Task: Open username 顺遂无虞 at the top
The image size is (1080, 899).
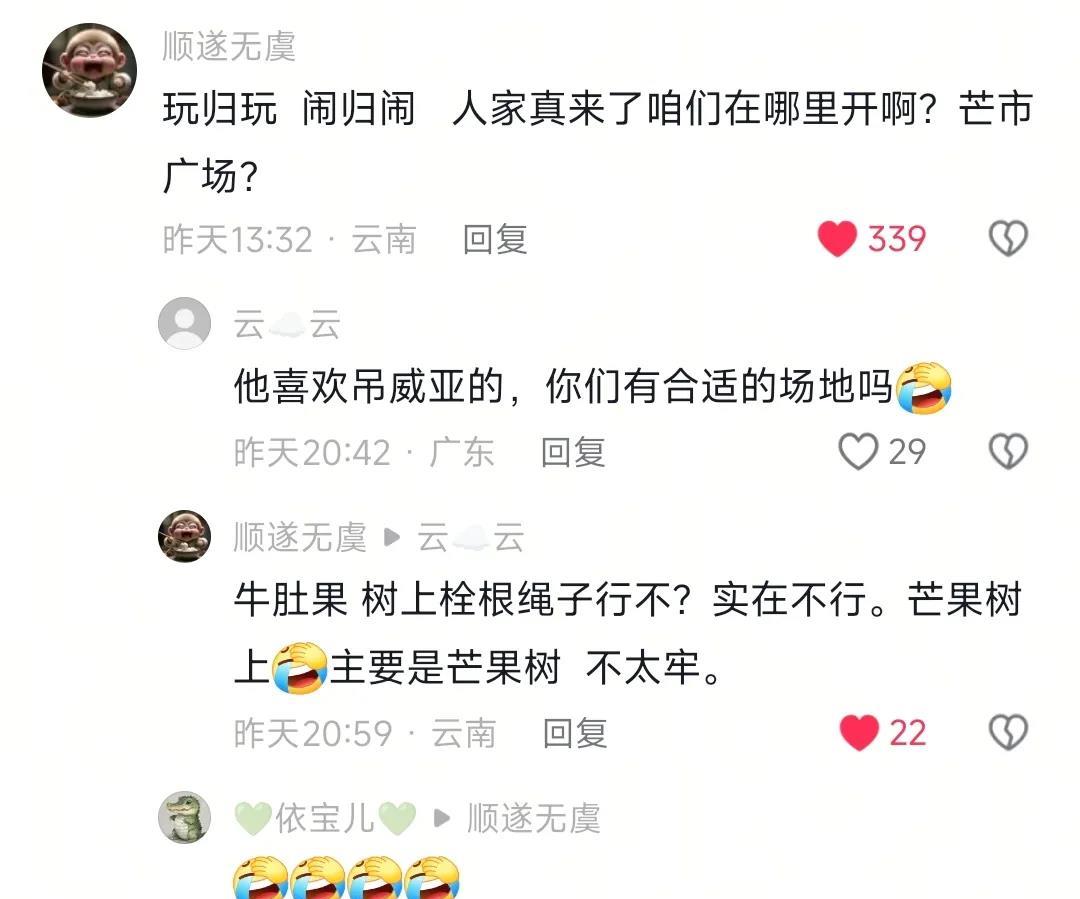Action: [229, 47]
